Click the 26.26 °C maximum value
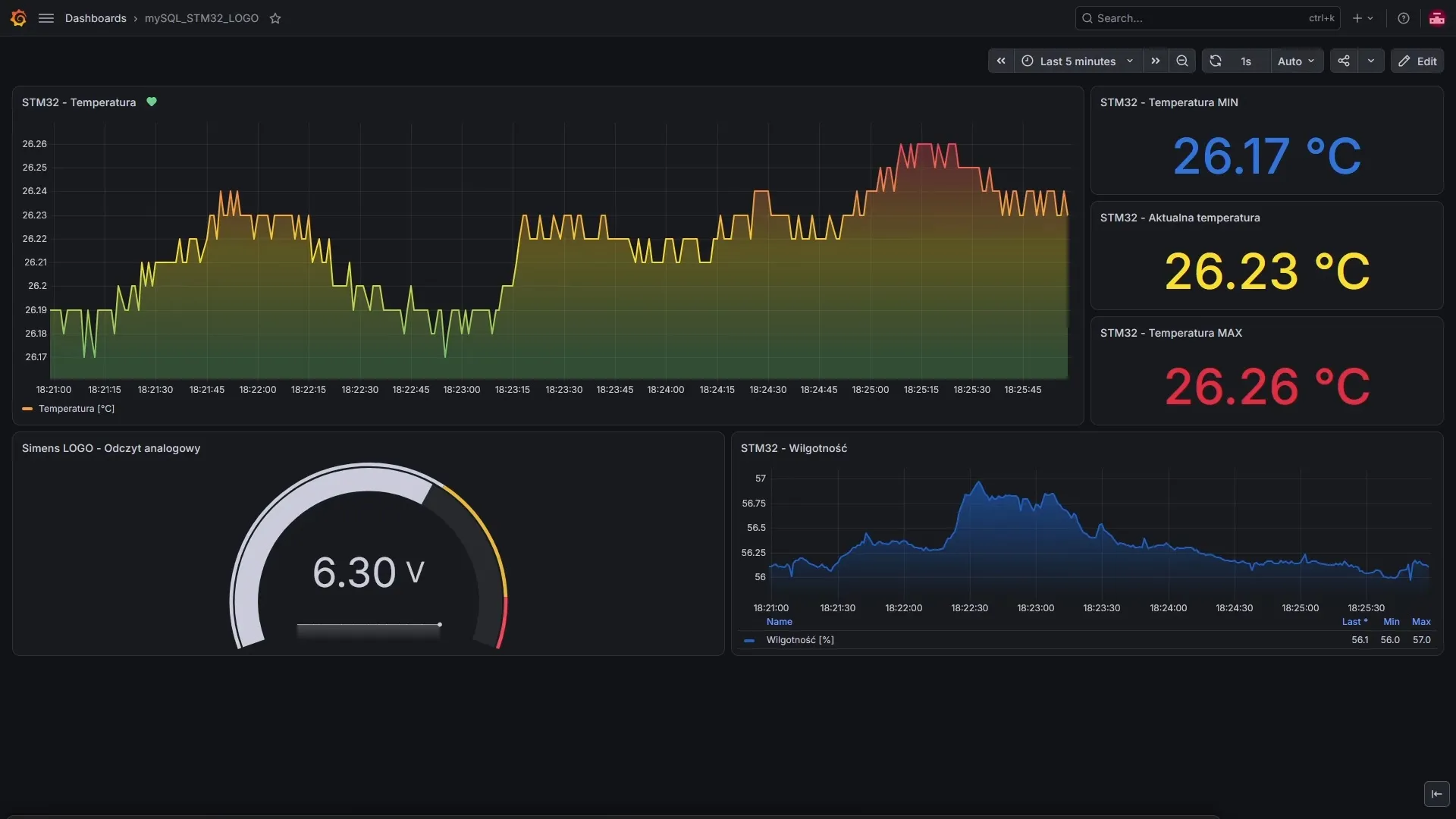Viewport: 1456px width, 819px height. tap(1267, 387)
